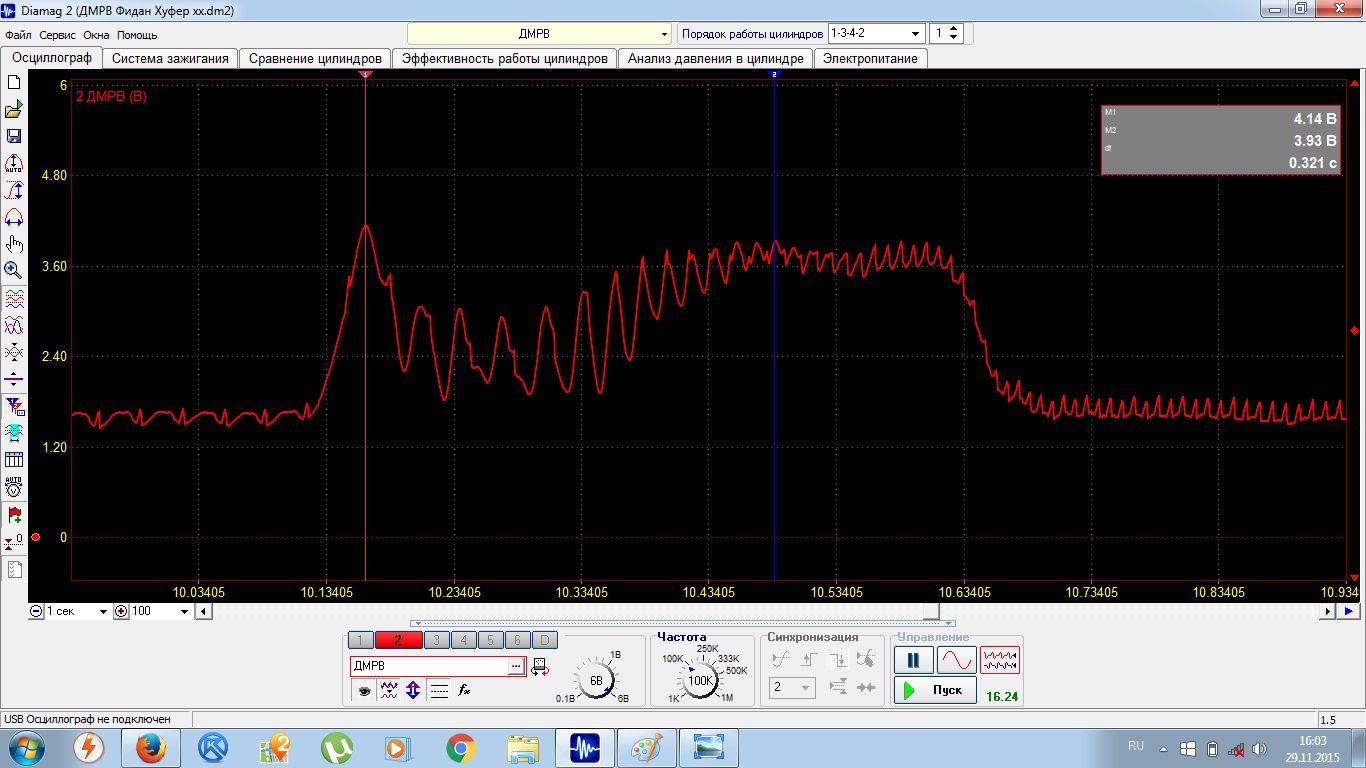Click the sine wave mode button

(956, 660)
